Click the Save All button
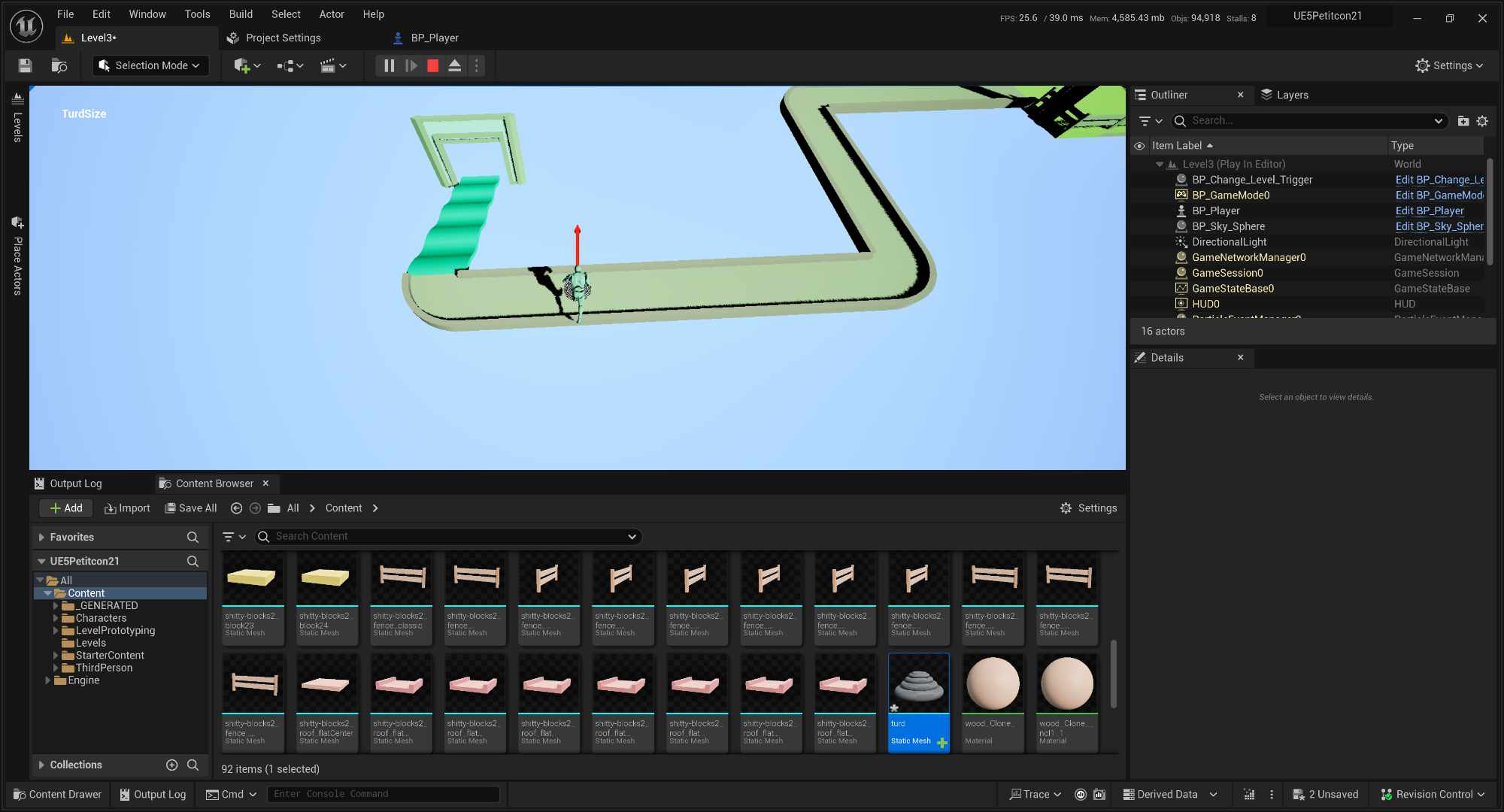Image resolution: width=1504 pixels, height=812 pixels. pos(190,507)
